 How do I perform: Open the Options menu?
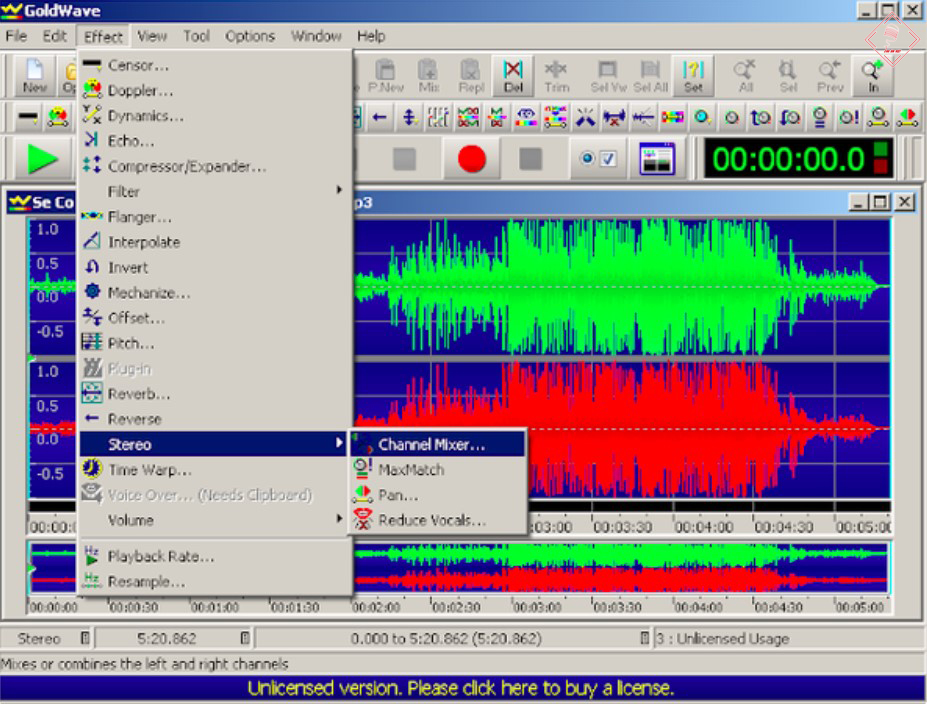(x=248, y=36)
